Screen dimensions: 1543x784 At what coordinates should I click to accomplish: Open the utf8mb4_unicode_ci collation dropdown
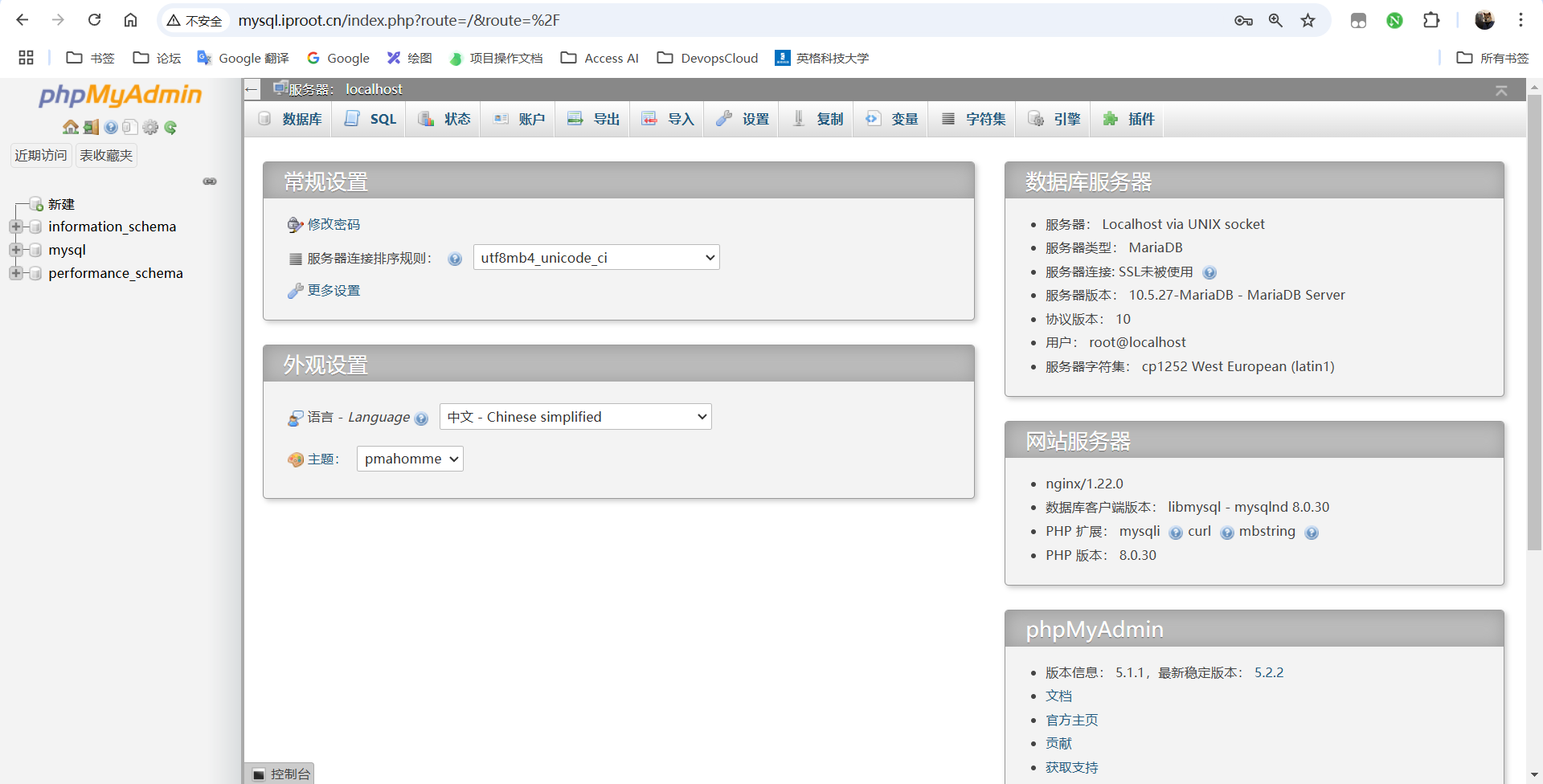click(x=596, y=257)
